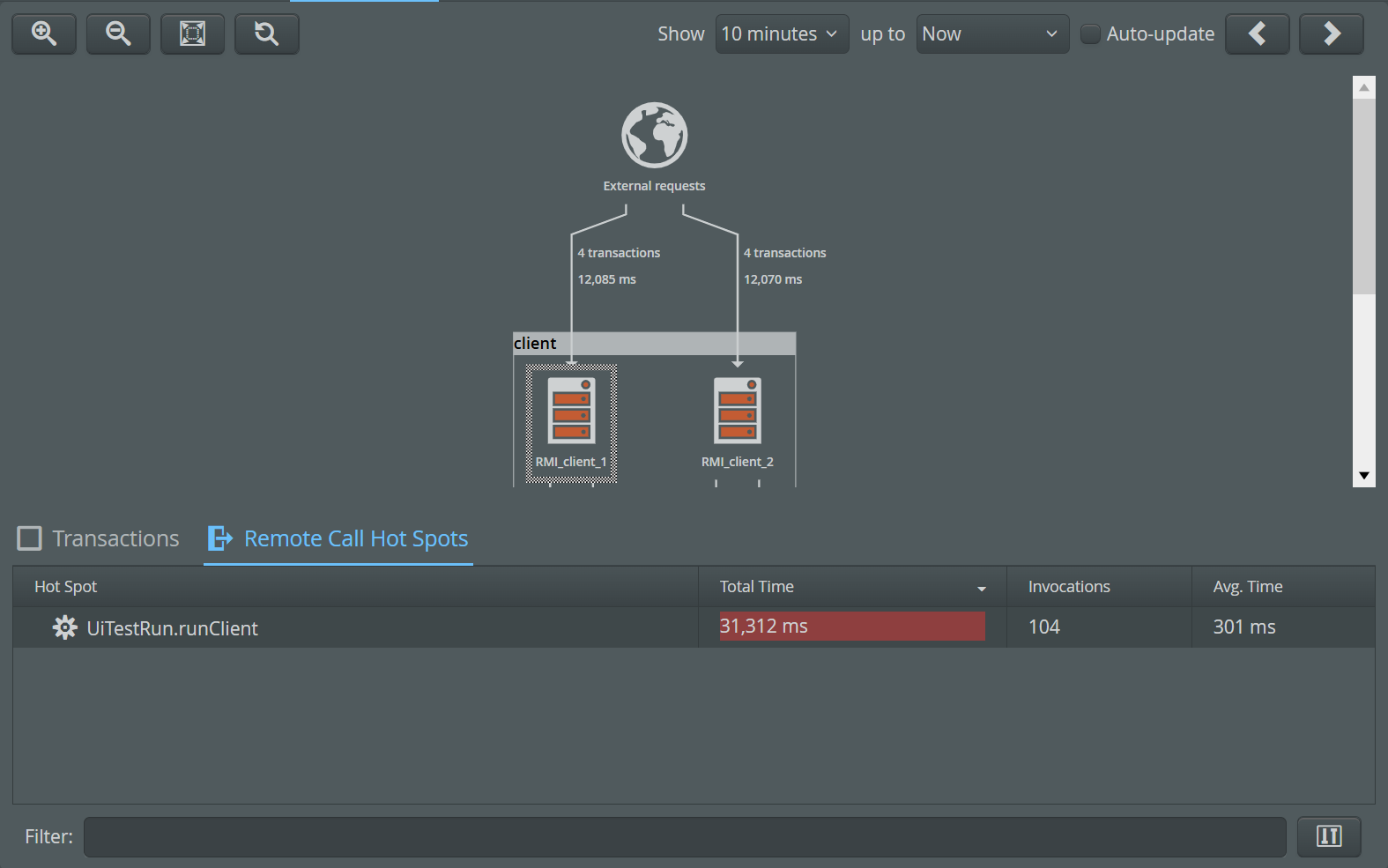The image size is (1388, 868).
Task: Select the External requests globe icon
Action: (x=654, y=135)
